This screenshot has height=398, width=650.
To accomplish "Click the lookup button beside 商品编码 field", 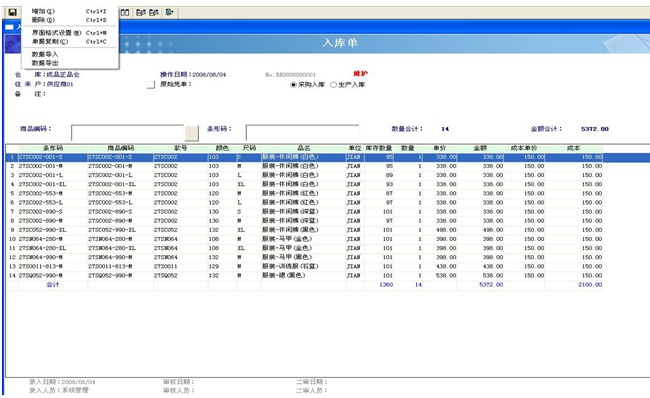I will point(192,133).
